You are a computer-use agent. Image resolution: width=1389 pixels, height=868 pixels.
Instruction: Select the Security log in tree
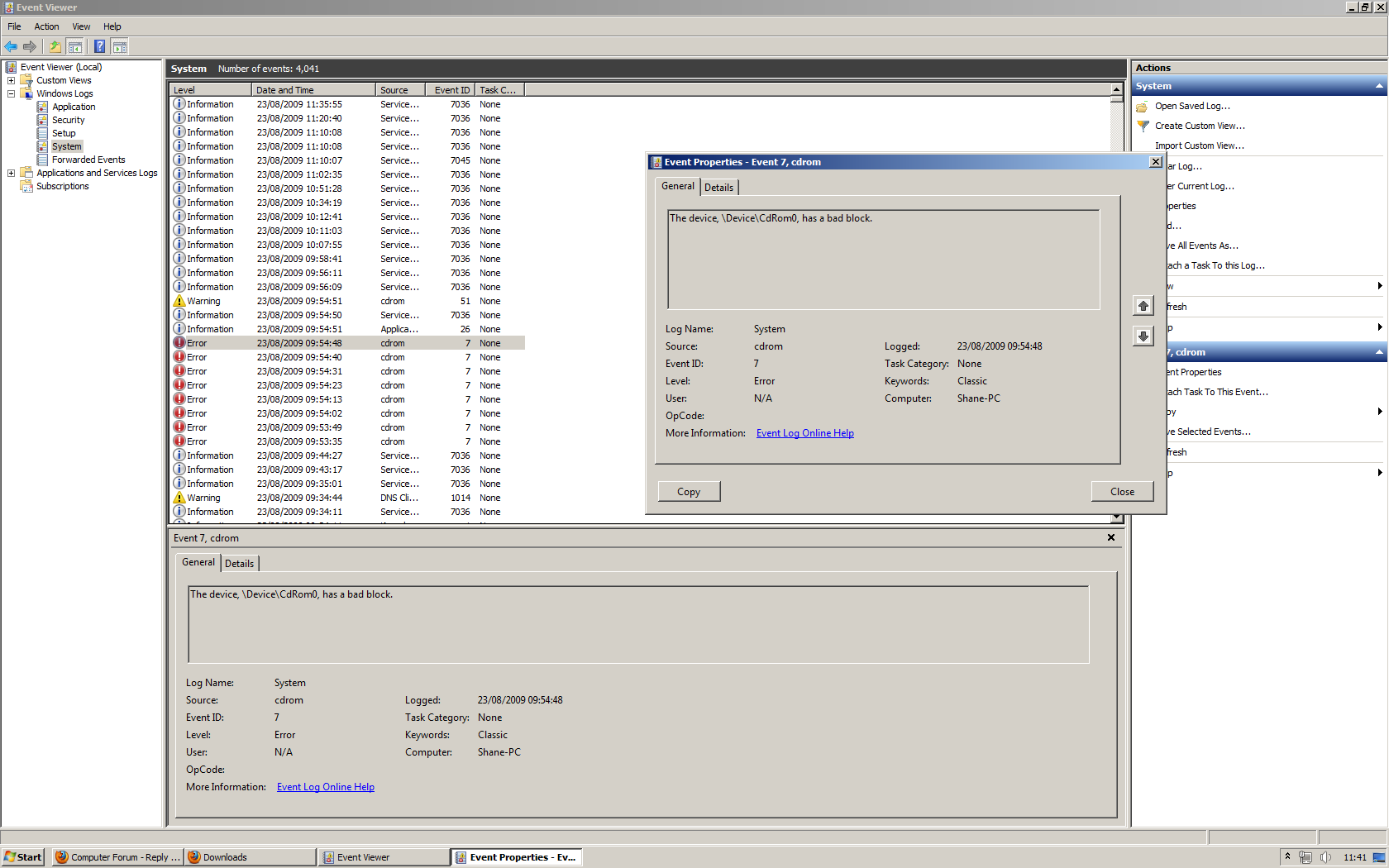68,120
